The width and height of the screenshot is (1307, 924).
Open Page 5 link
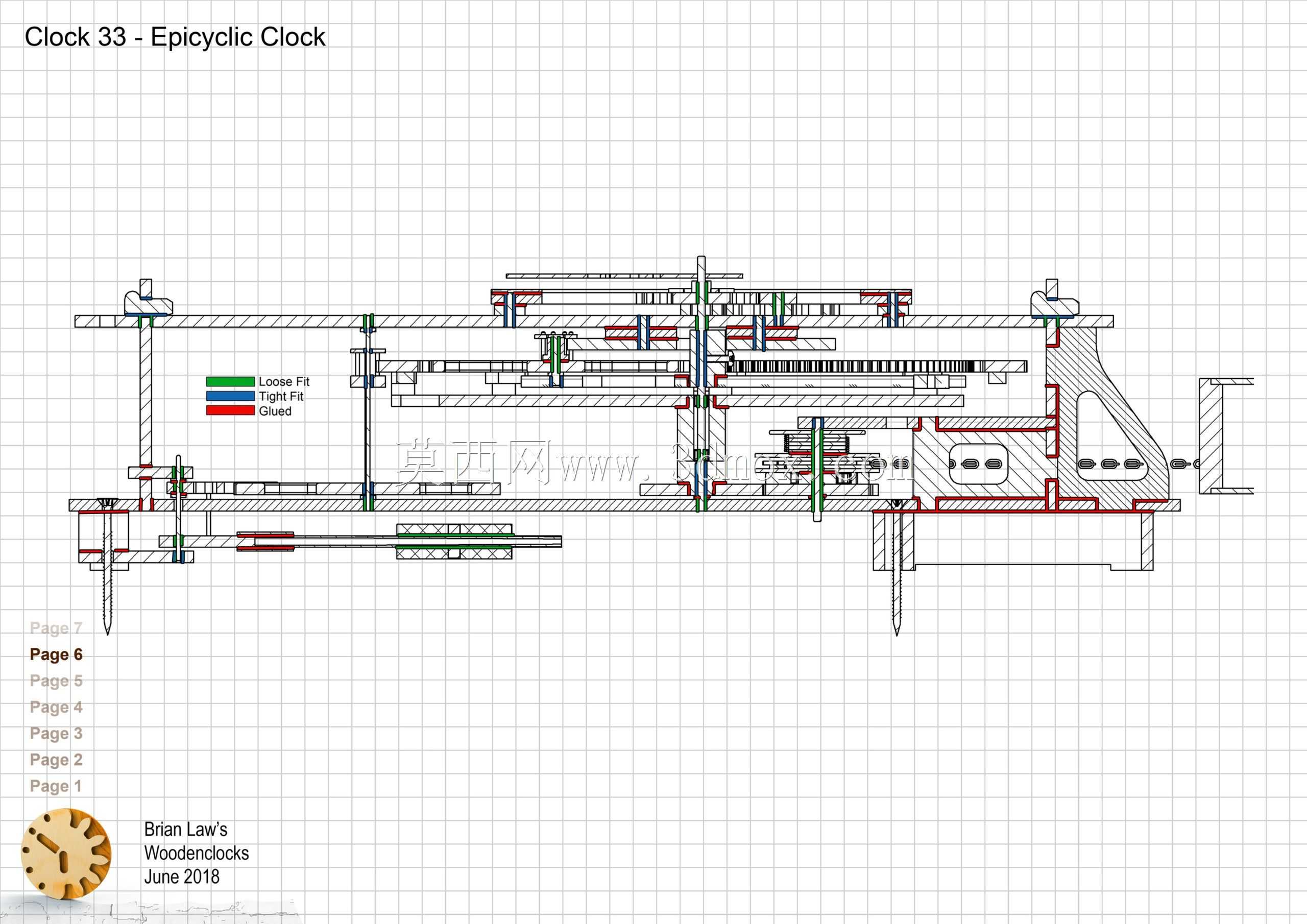(x=56, y=681)
